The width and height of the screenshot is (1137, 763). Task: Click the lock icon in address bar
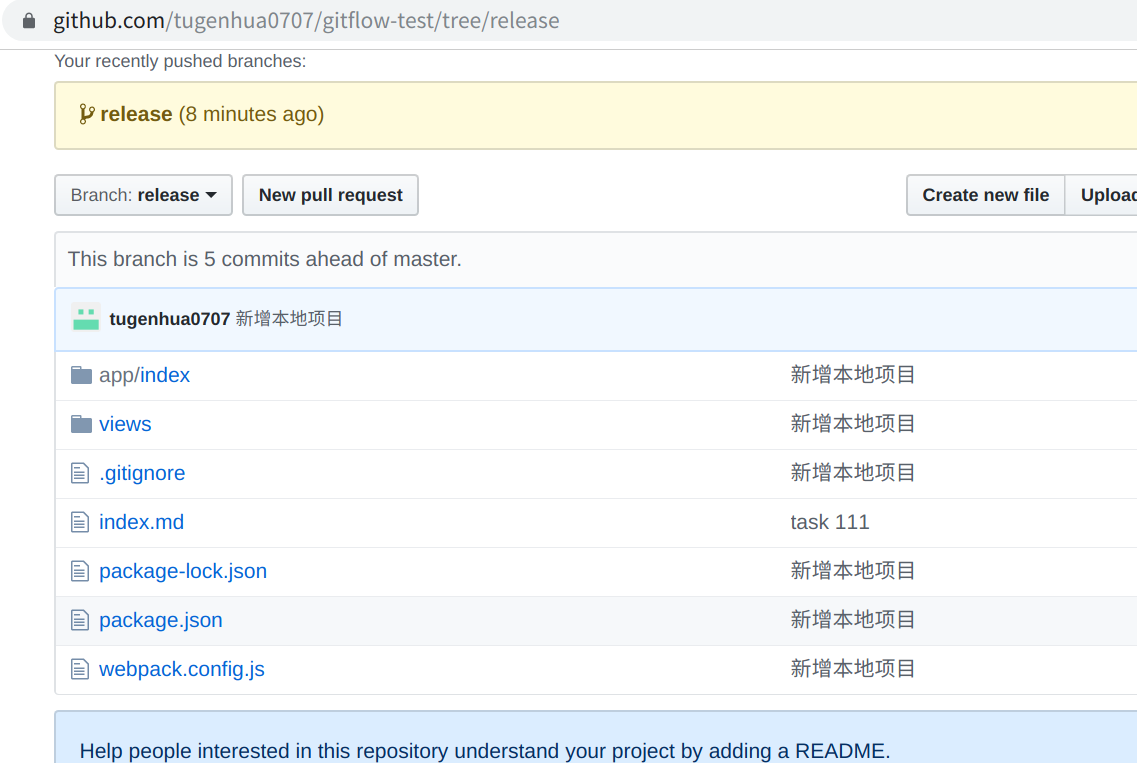(x=29, y=20)
